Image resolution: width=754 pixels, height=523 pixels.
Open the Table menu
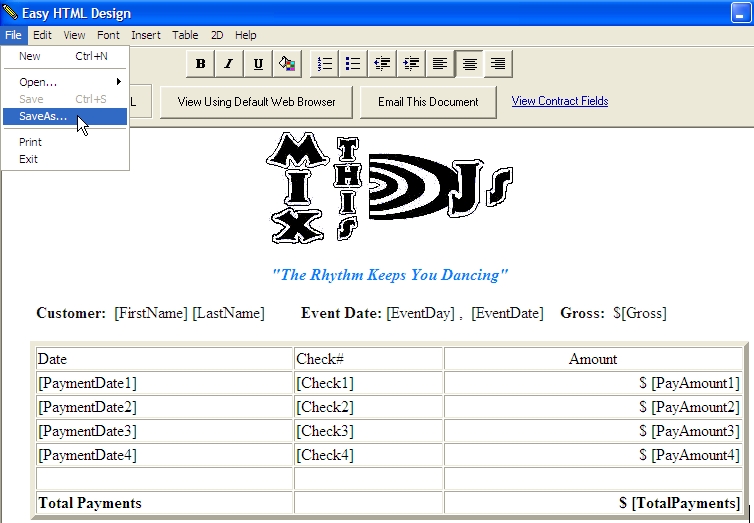click(185, 35)
